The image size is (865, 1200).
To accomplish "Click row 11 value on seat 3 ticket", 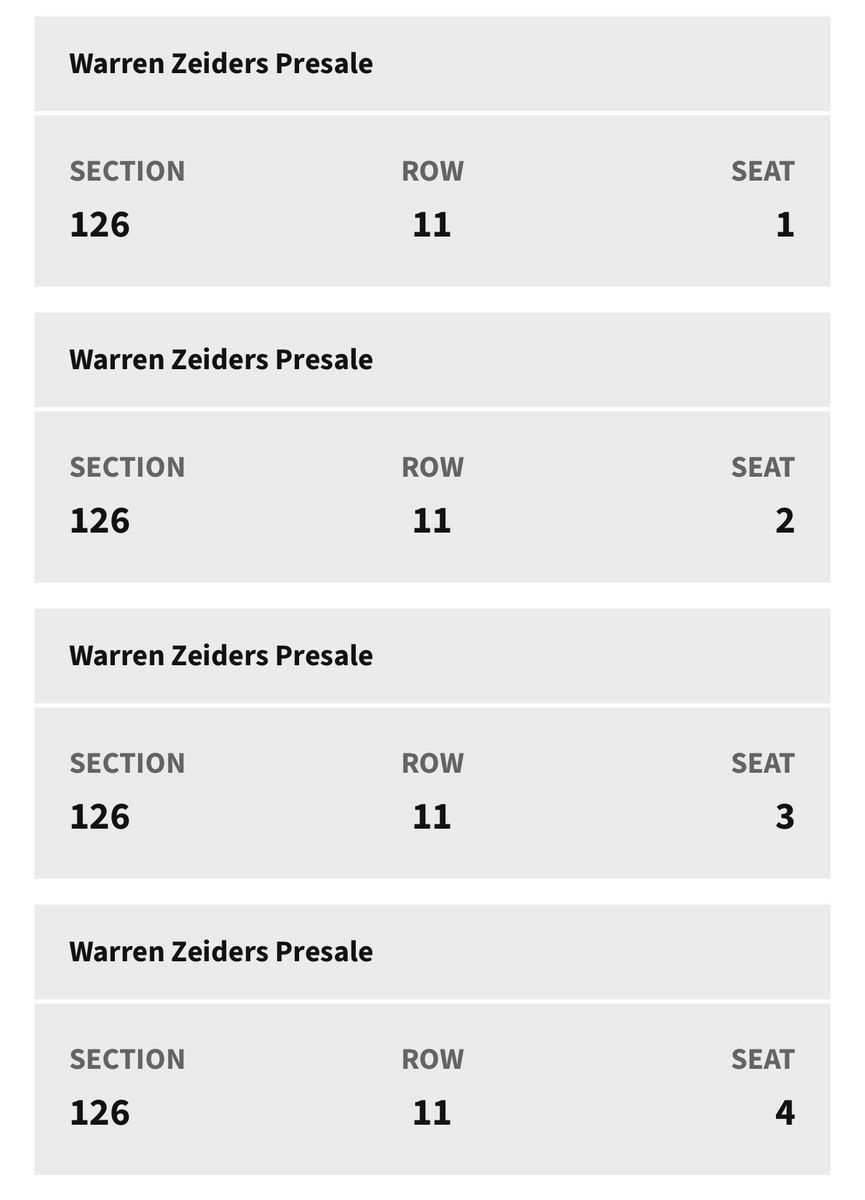I will [432, 816].
